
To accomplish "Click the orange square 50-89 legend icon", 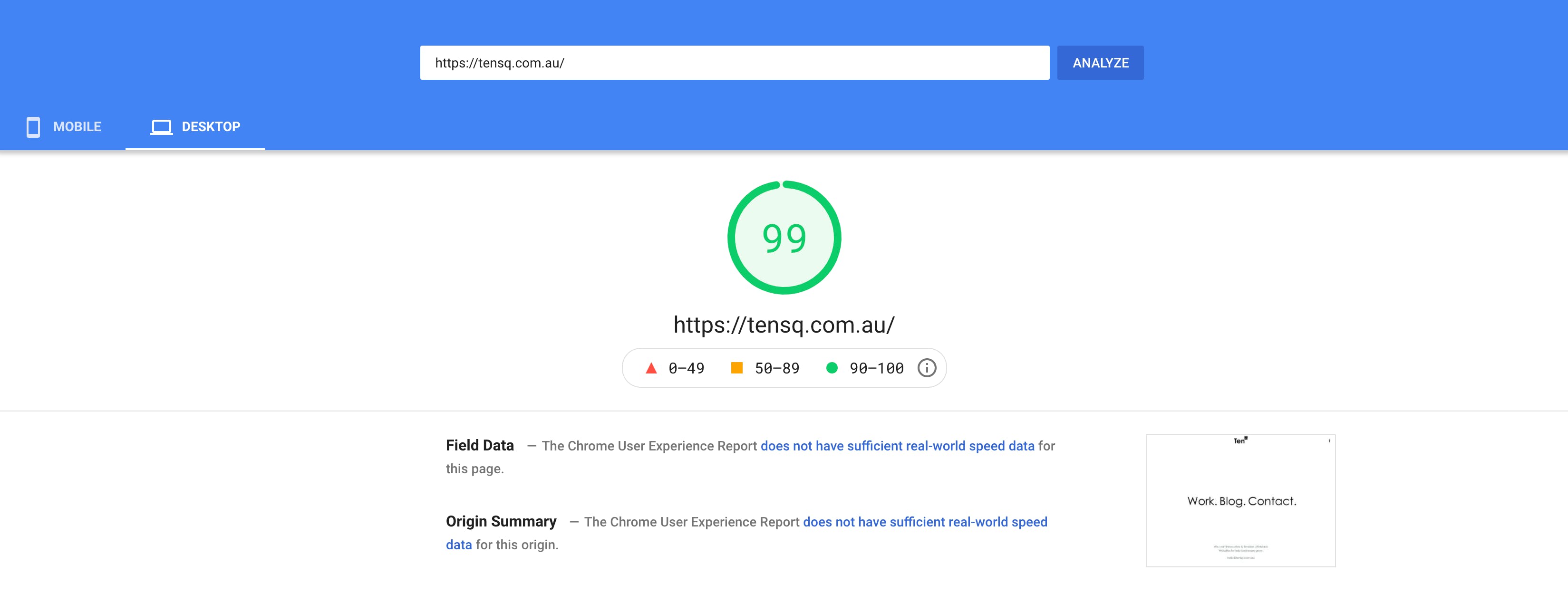I will [x=737, y=367].
